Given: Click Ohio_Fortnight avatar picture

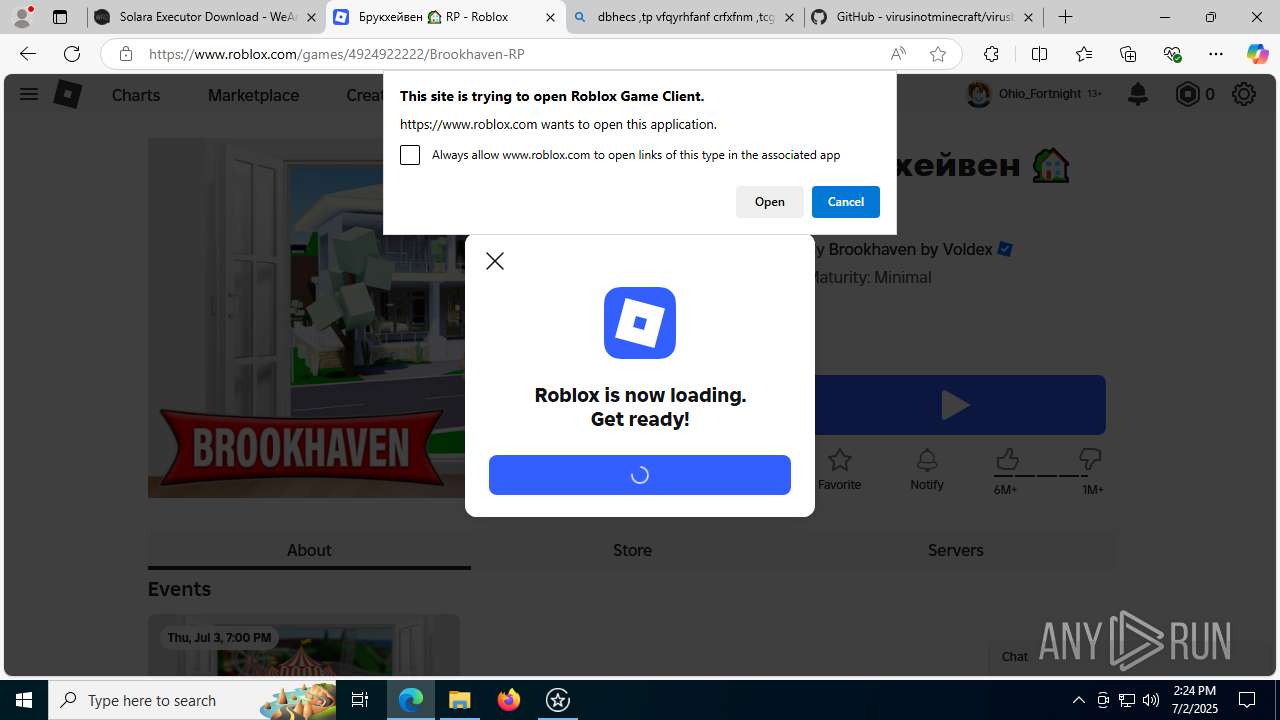Looking at the screenshot, I should click(x=979, y=94).
